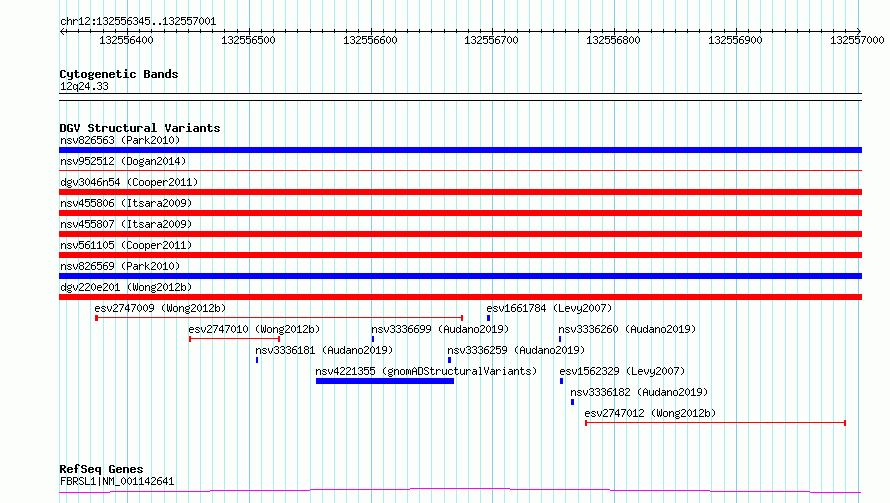
Task: Open variant dgv3046n54 (Cooper2011) label
Action: click(129, 182)
